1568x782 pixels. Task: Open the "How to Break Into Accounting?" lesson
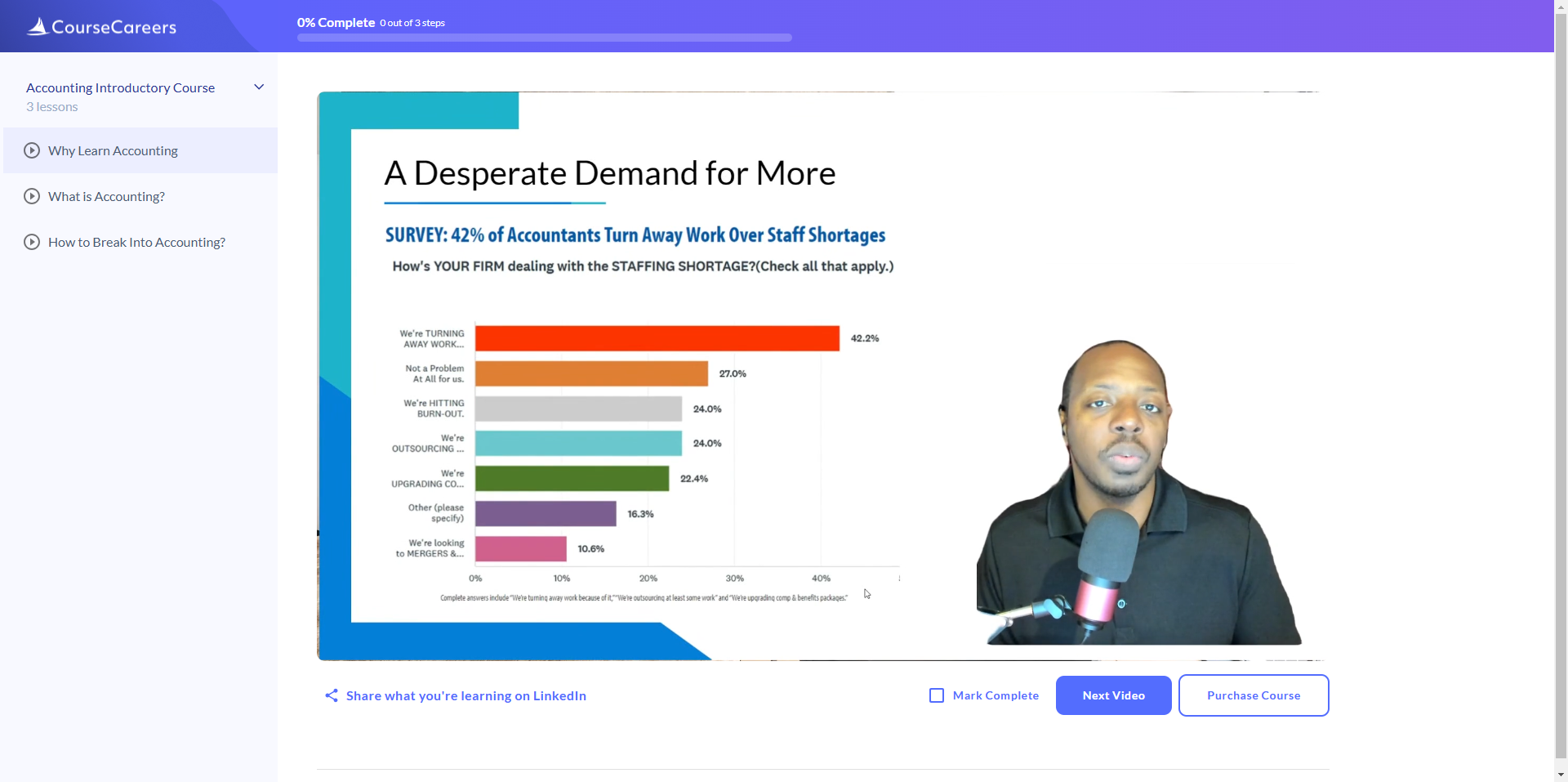click(136, 242)
